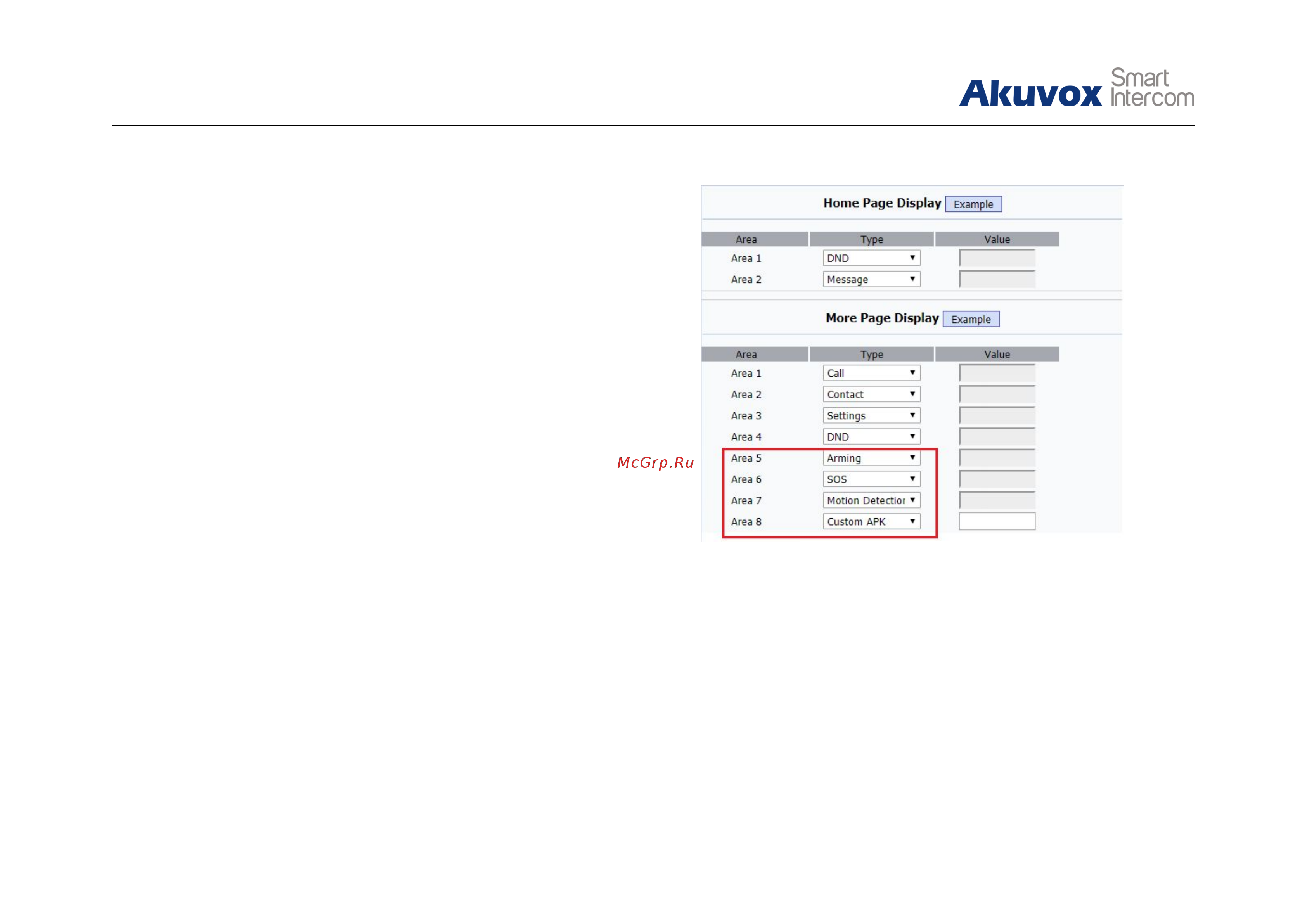This screenshot has width=1307, height=924.
Task: Open Example for Home Page Display
Action: pyautogui.click(x=973, y=204)
